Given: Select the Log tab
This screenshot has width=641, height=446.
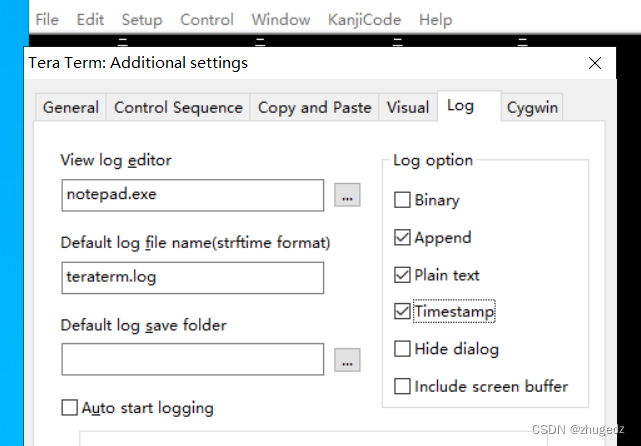Looking at the screenshot, I should click(x=469, y=106).
